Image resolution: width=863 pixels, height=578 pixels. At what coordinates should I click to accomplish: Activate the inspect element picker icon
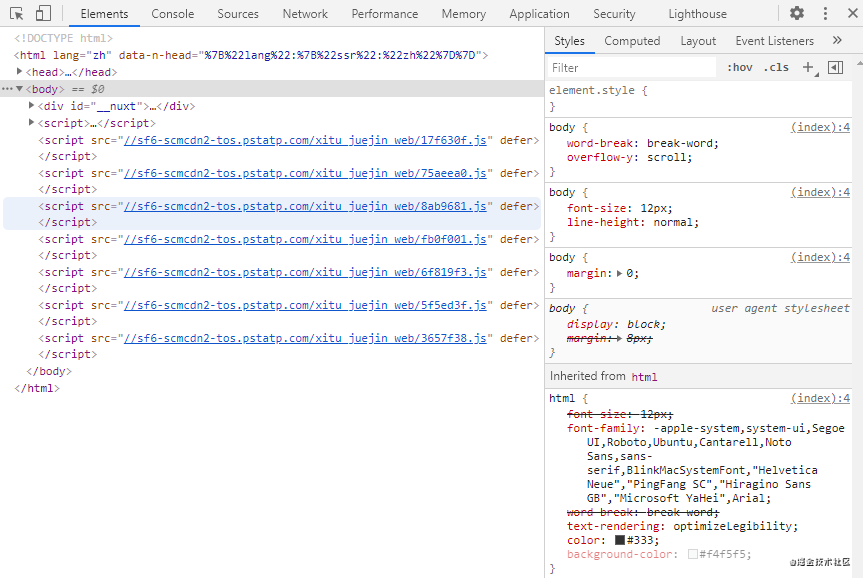click(x=17, y=13)
